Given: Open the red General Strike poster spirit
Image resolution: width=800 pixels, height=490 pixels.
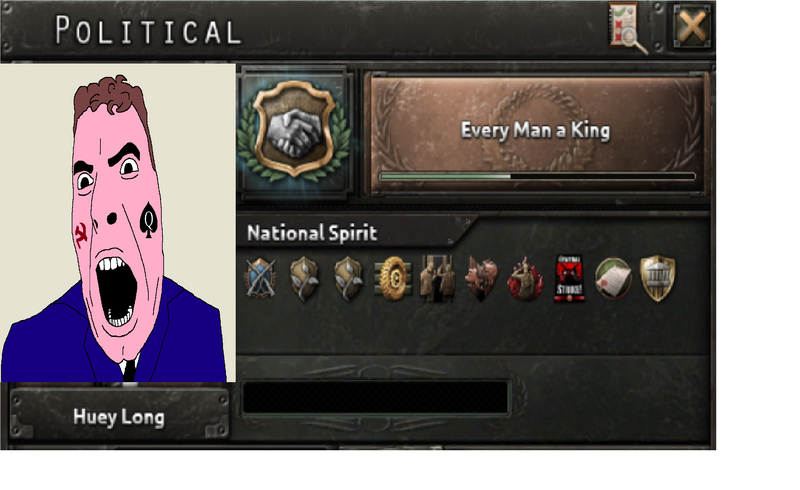Looking at the screenshot, I should click(569, 278).
